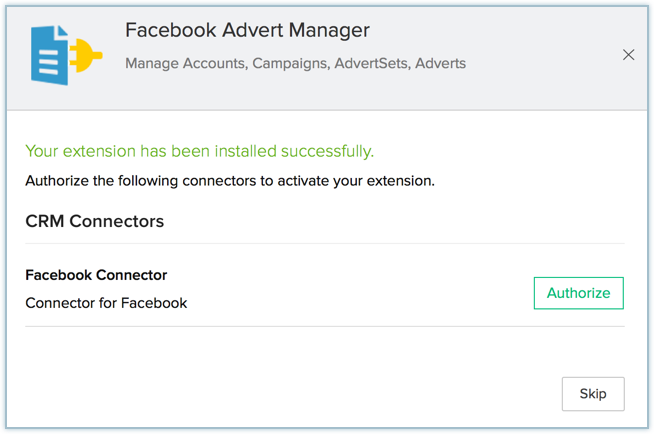Viewport: 654px width, 434px height.
Task: Click the word activate in instruction text
Action: point(303,181)
